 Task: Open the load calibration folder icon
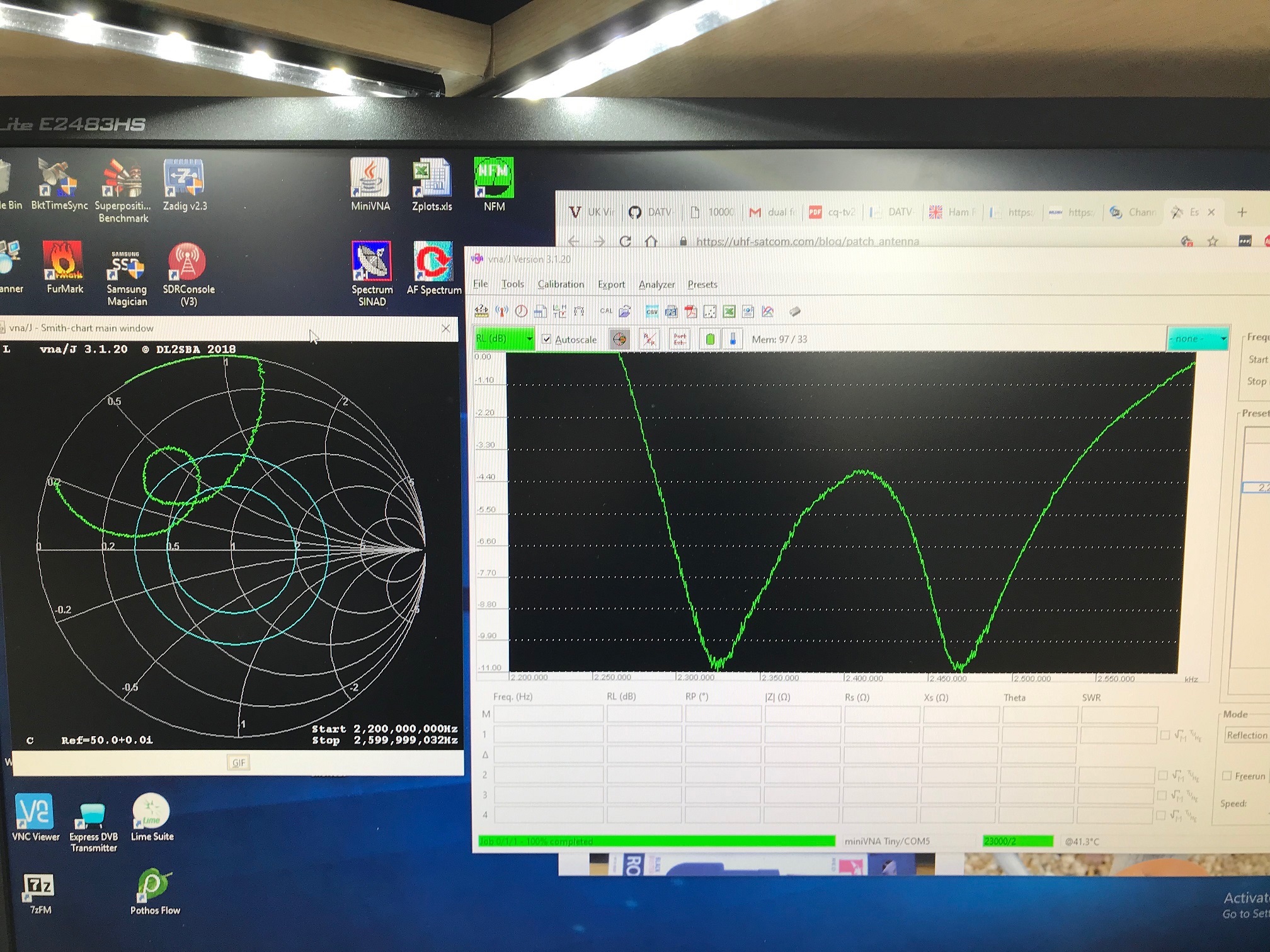(x=625, y=311)
